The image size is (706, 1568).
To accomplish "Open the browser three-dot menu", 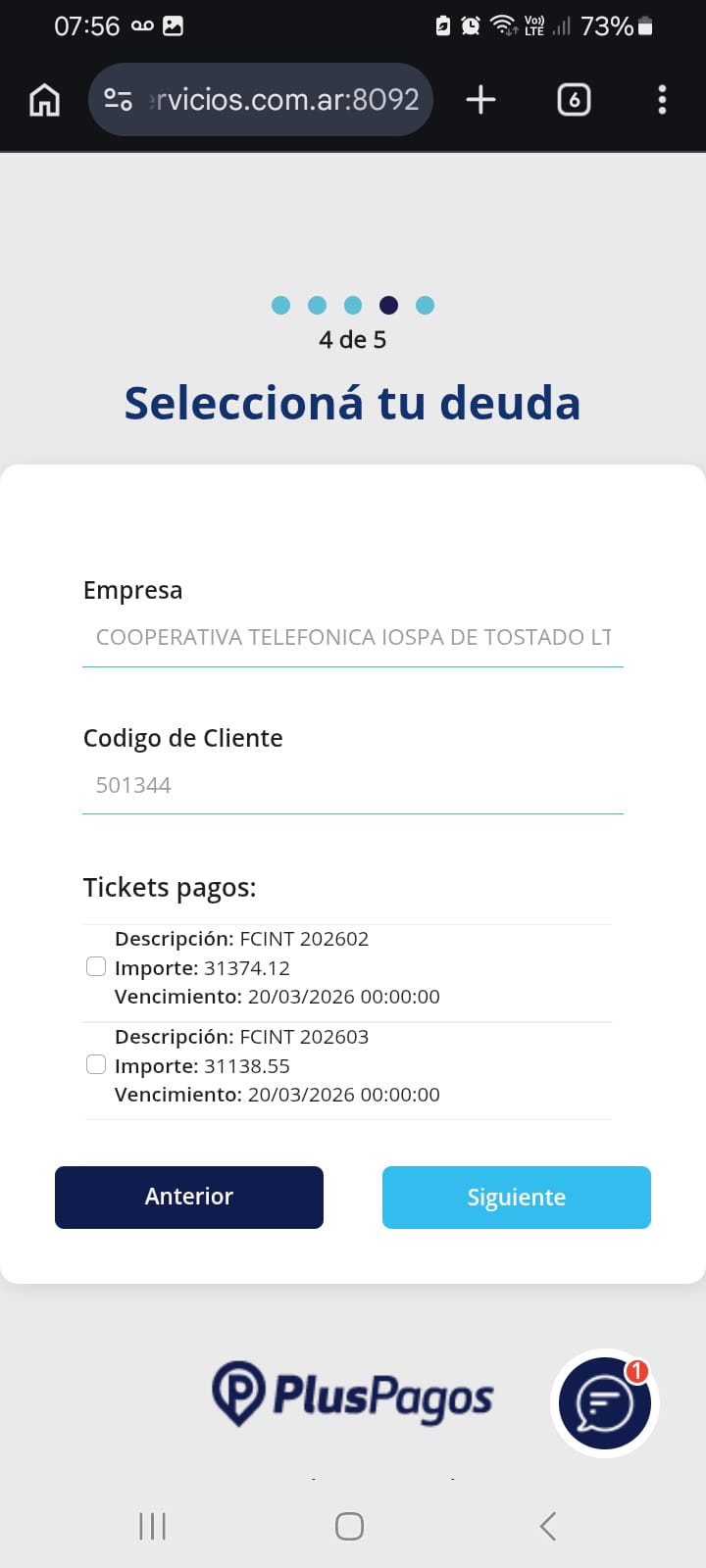I will point(662,100).
